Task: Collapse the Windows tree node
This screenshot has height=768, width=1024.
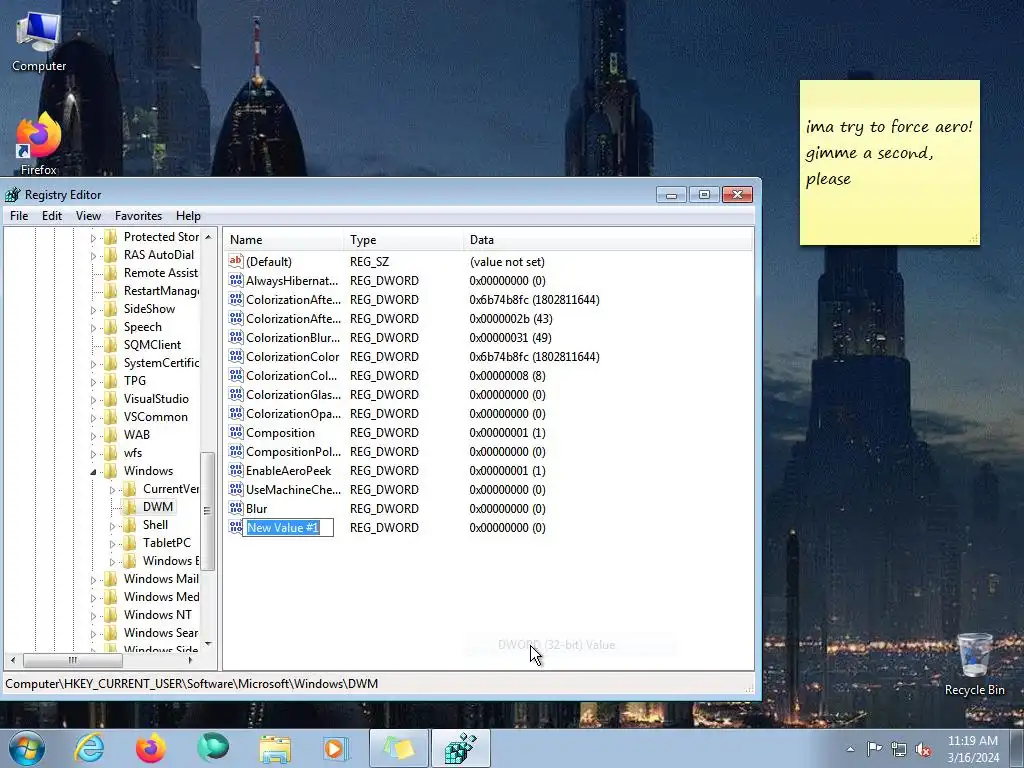Action: pyautogui.click(x=93, y=471)
